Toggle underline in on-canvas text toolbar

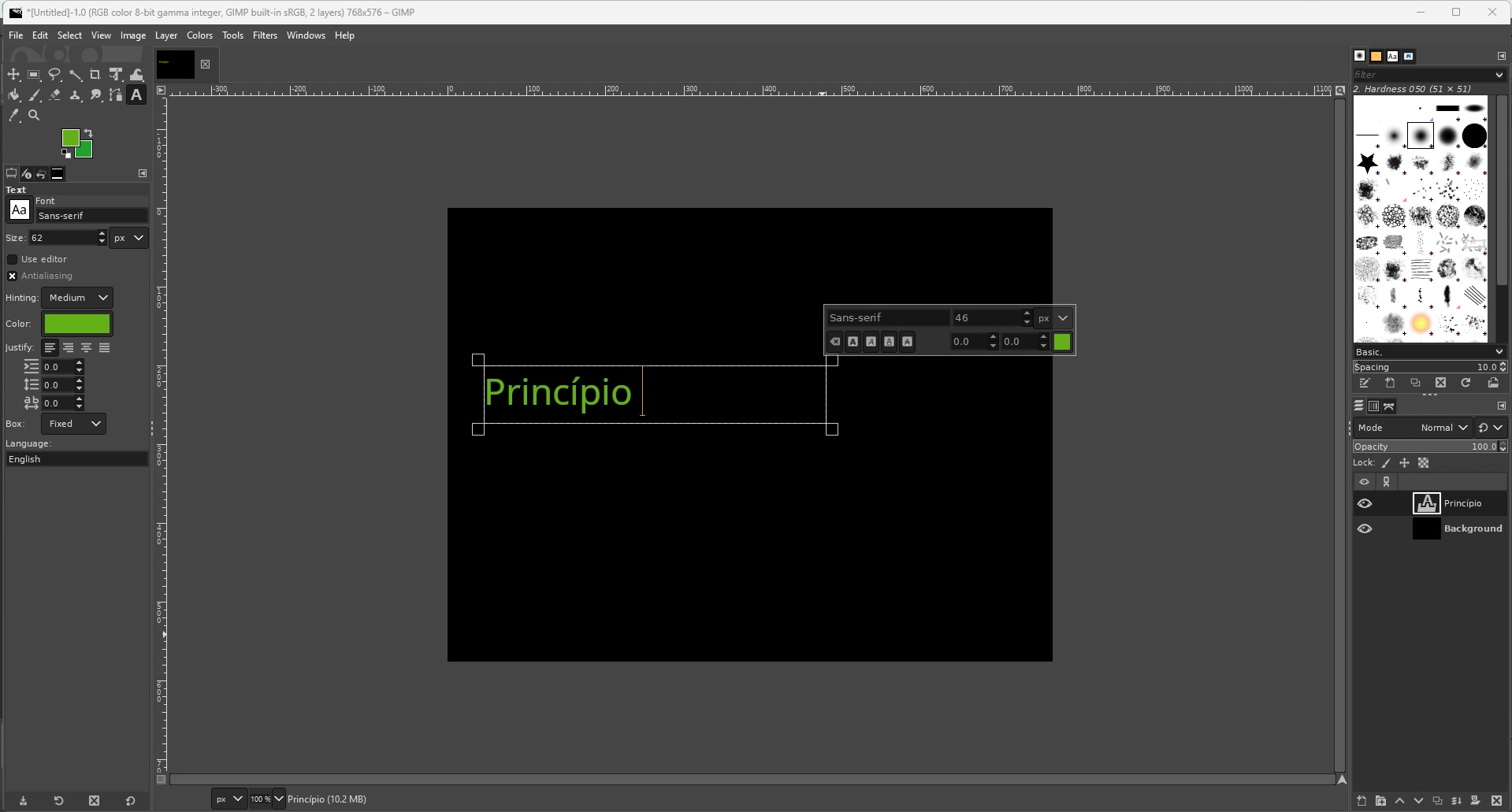tap(889, 342)
